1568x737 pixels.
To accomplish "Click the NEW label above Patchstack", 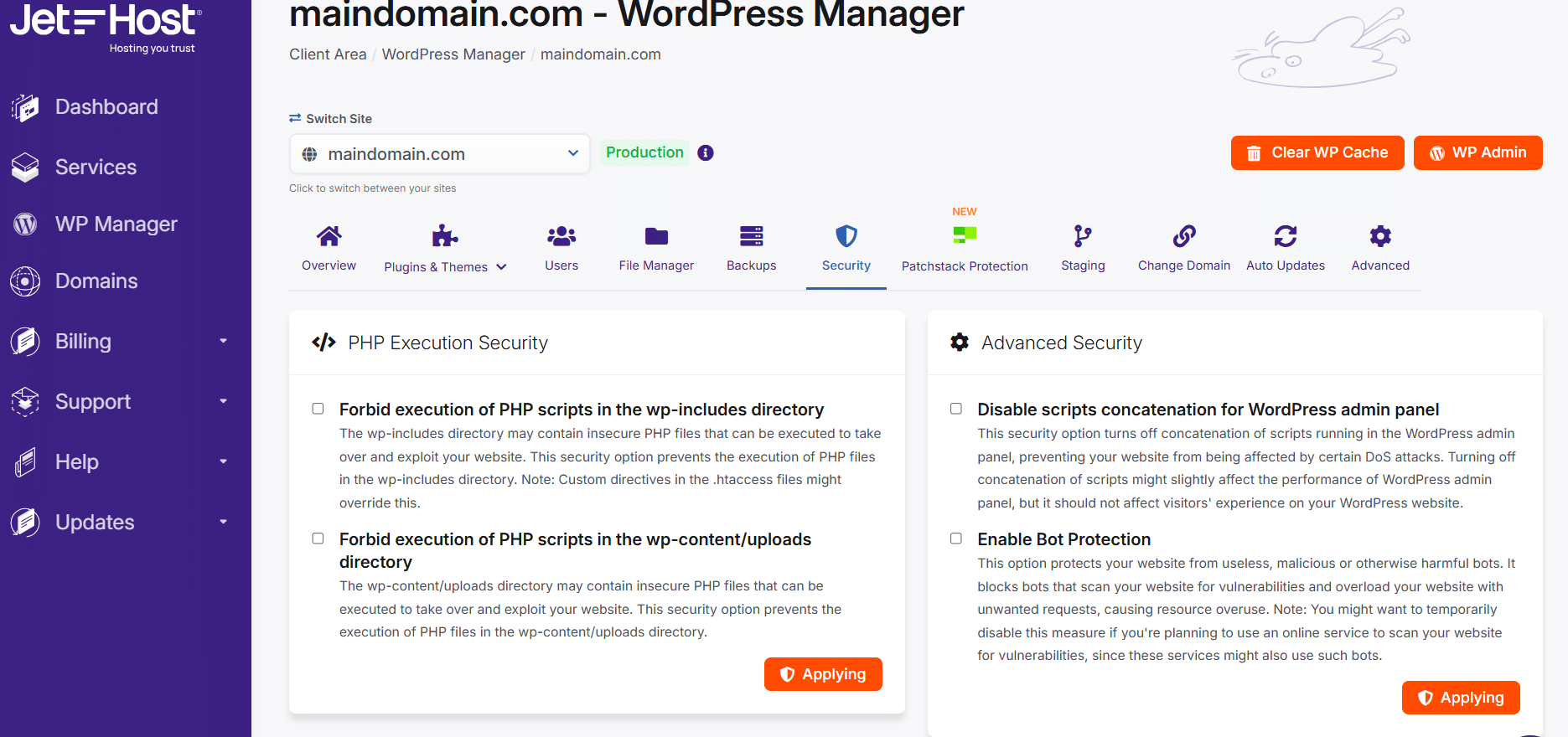I will 965,212.
